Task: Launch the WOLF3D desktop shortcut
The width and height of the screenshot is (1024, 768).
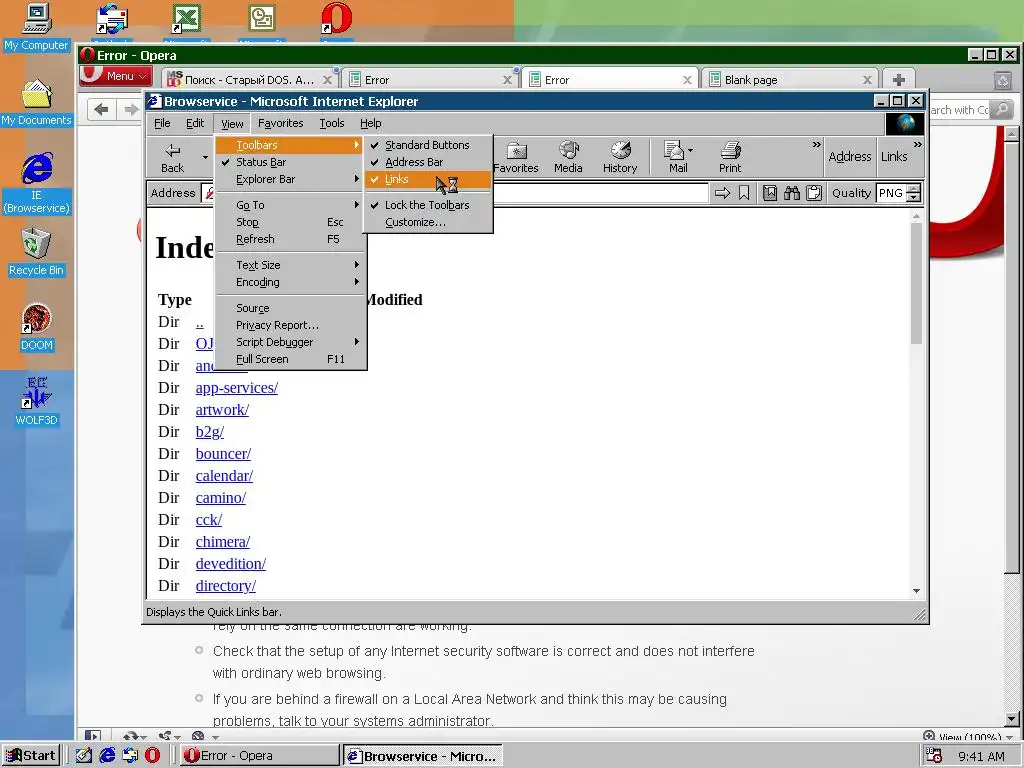Action: 37,402
